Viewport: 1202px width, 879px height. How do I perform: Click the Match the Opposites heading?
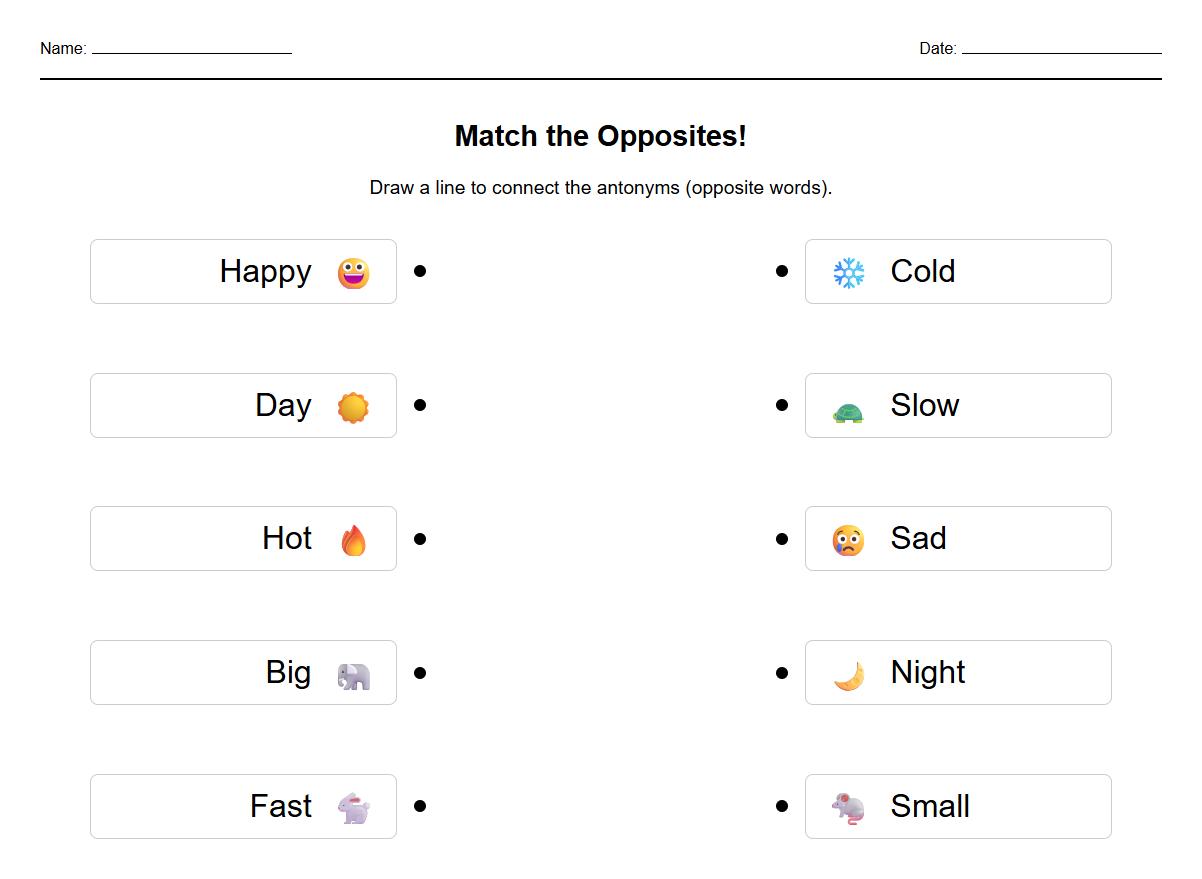point(600,136)
